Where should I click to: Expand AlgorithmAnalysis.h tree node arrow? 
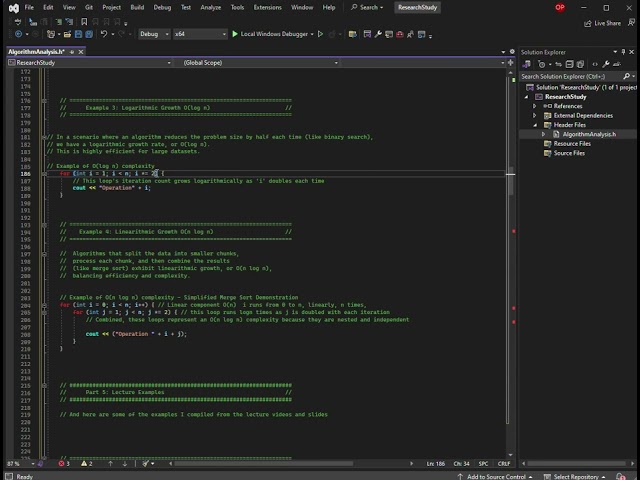pos(543,134)
